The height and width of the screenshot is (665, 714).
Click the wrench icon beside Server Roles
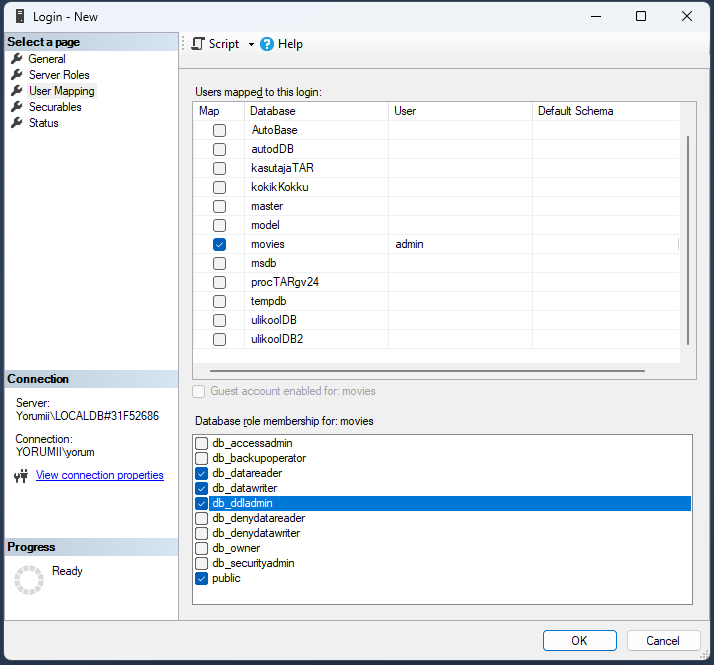coord(17,75)
